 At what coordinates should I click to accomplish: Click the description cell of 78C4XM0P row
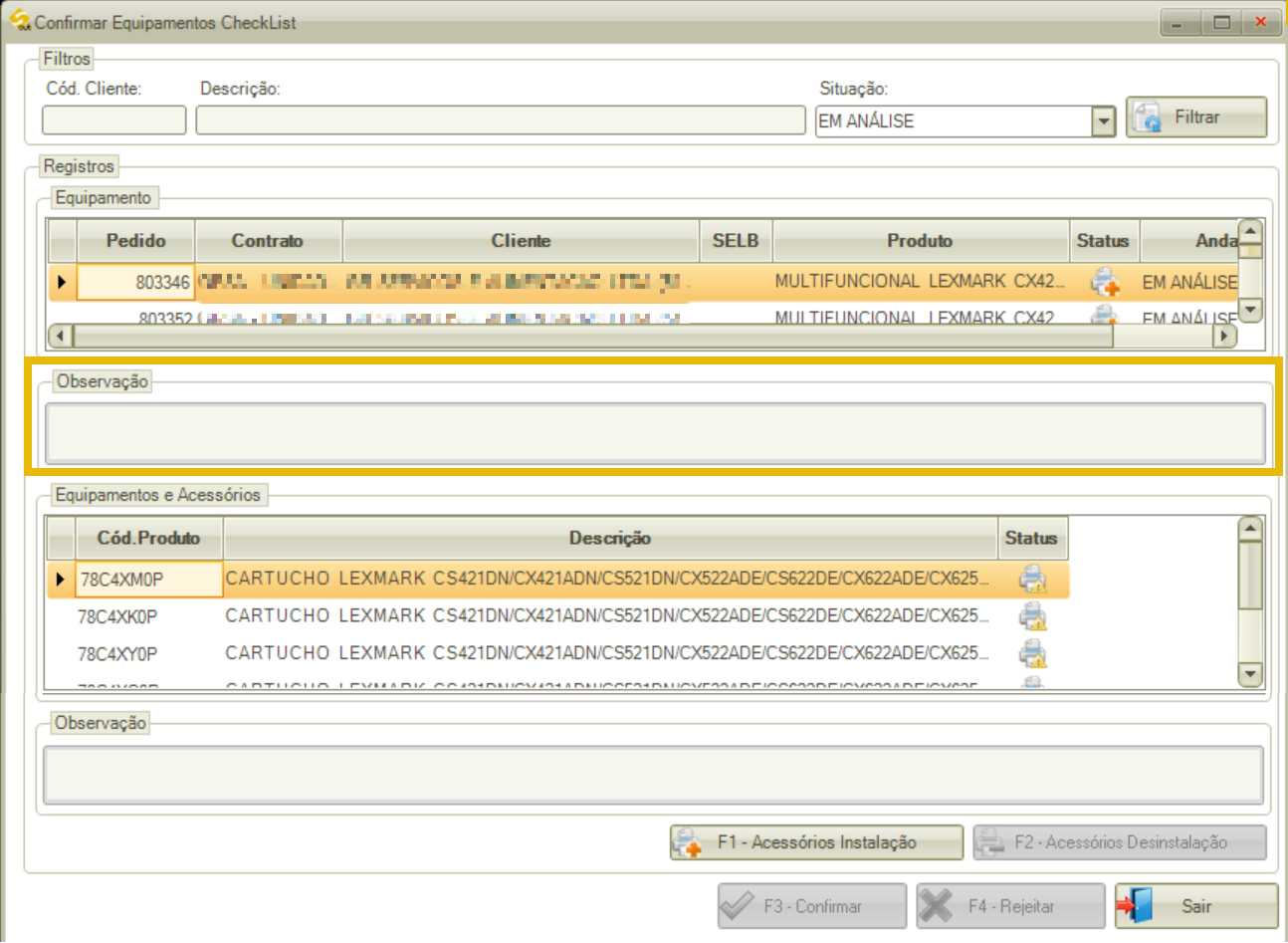click(610, 579)
